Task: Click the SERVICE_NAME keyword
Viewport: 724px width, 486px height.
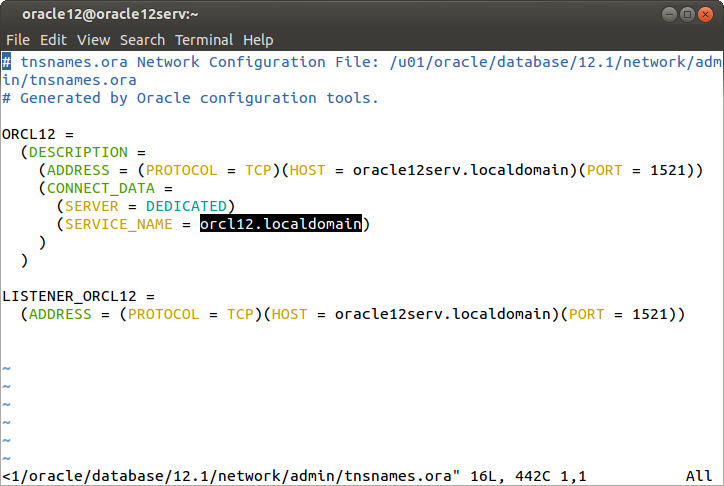Action: [119, 224]
